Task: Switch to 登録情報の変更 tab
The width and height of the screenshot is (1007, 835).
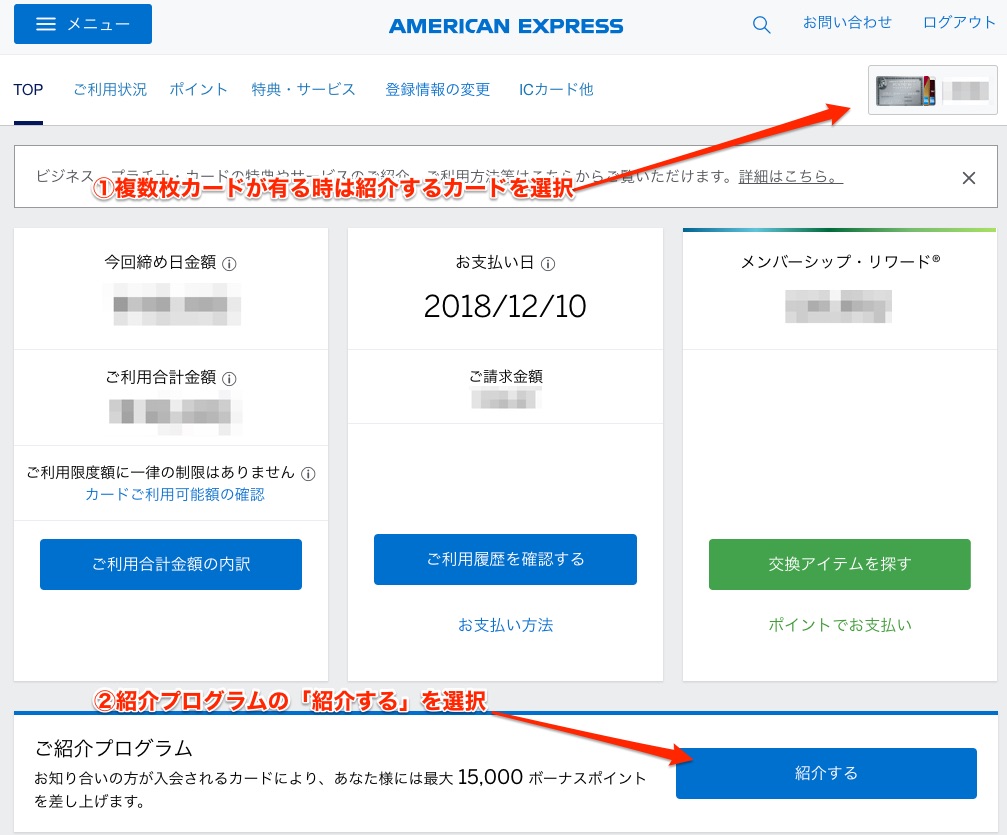Action: coord(437,90)
